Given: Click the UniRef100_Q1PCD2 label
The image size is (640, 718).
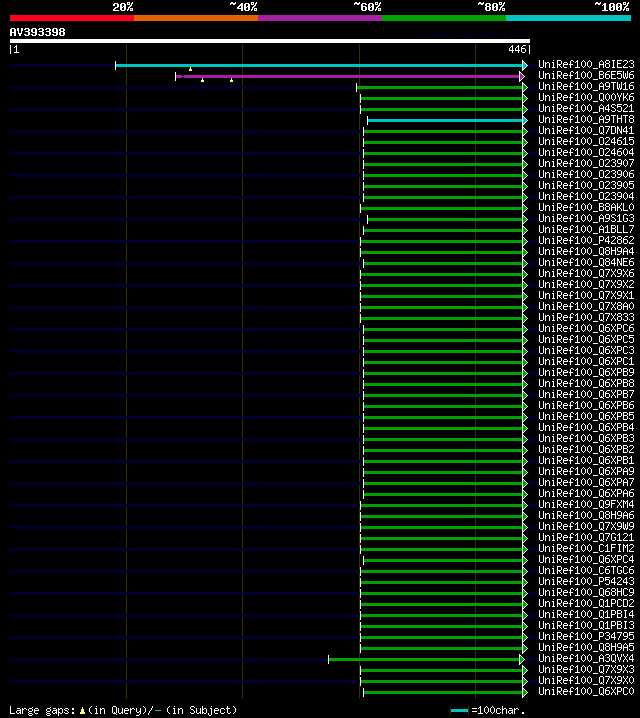Looking at the screenshot, I should coord(586,603).
